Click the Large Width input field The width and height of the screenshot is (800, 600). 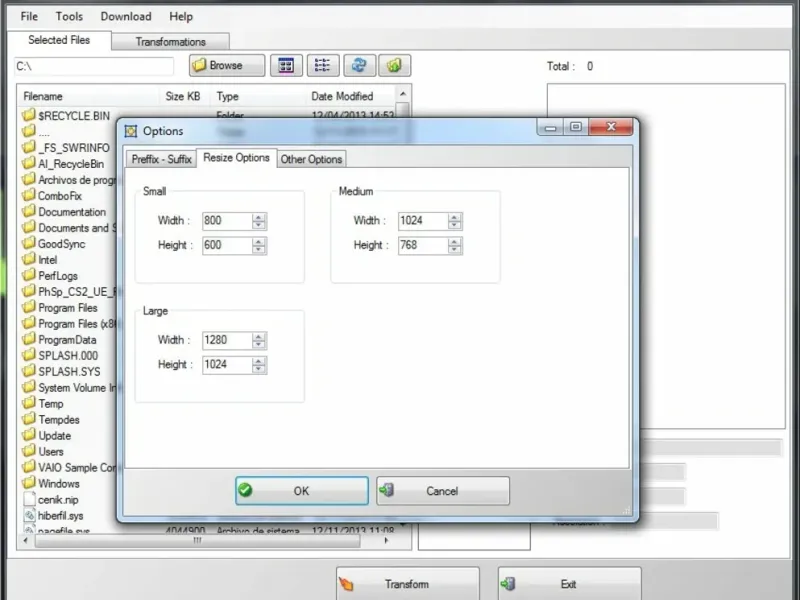pyautogui.click(x=227, y=340)
